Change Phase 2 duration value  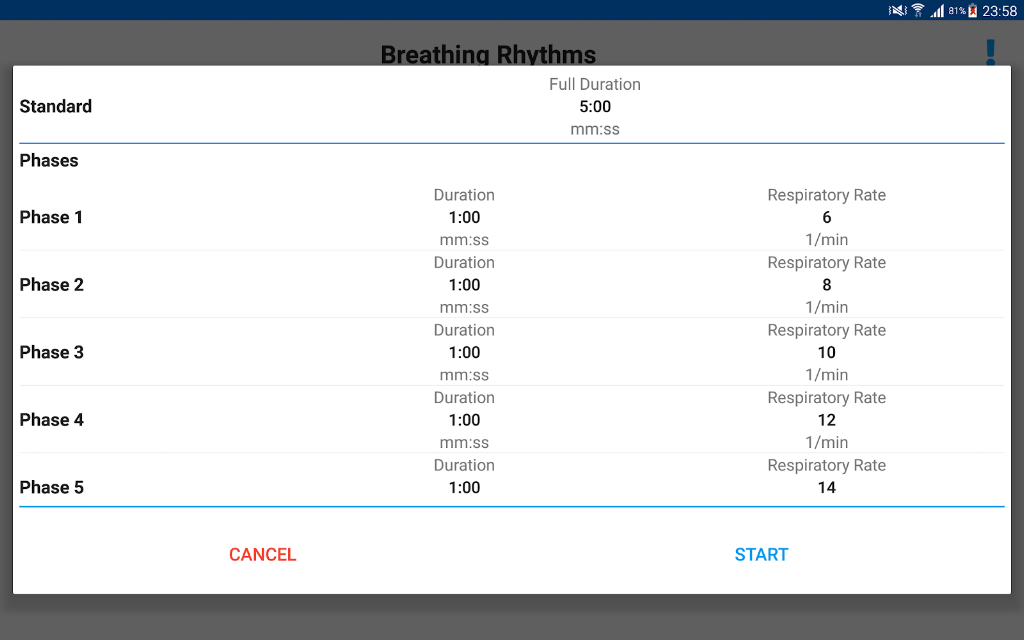pyautogui.click(x=464, y=285)
